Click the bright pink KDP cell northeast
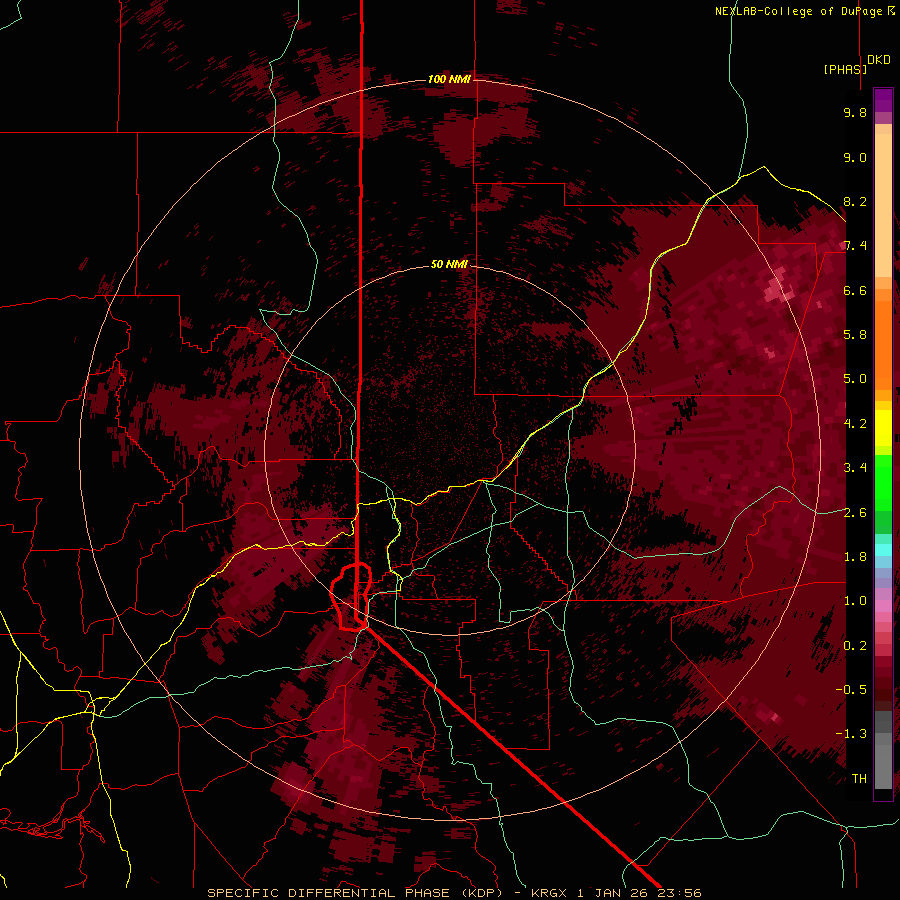900x900 pixels. click(780, 286)
